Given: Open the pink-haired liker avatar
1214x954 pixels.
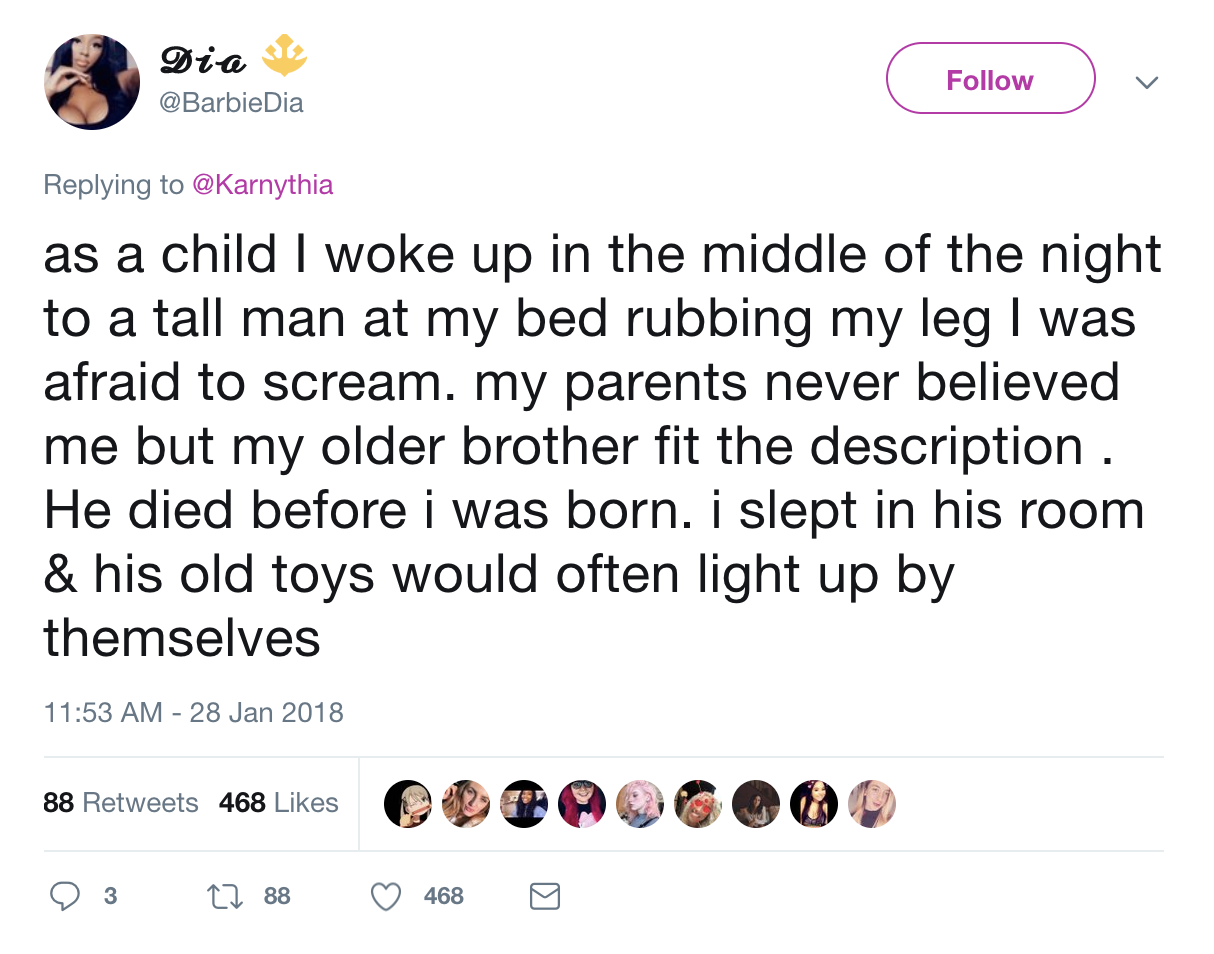Looking at the screenshot, I should coord(639,803).
